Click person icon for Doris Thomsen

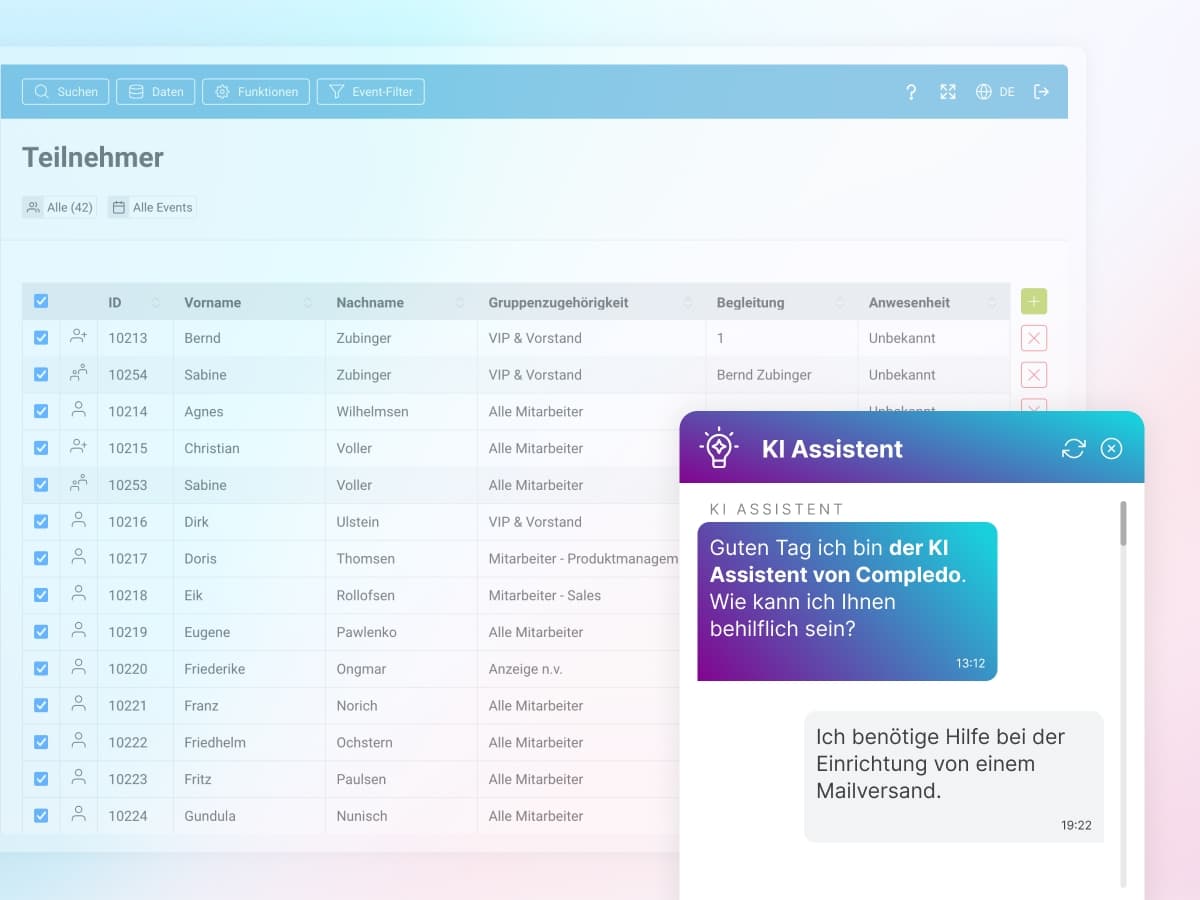point(79,557)
